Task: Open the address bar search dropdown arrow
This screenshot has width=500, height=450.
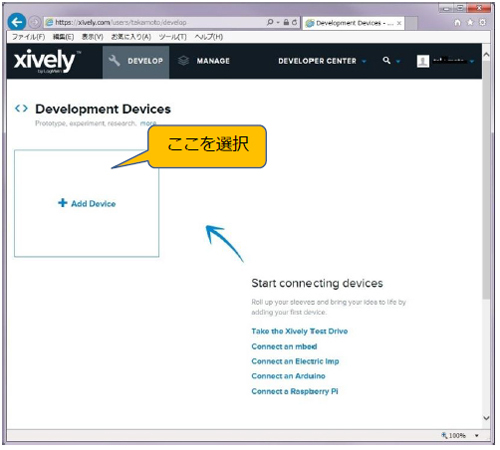Action: (278, 23)
